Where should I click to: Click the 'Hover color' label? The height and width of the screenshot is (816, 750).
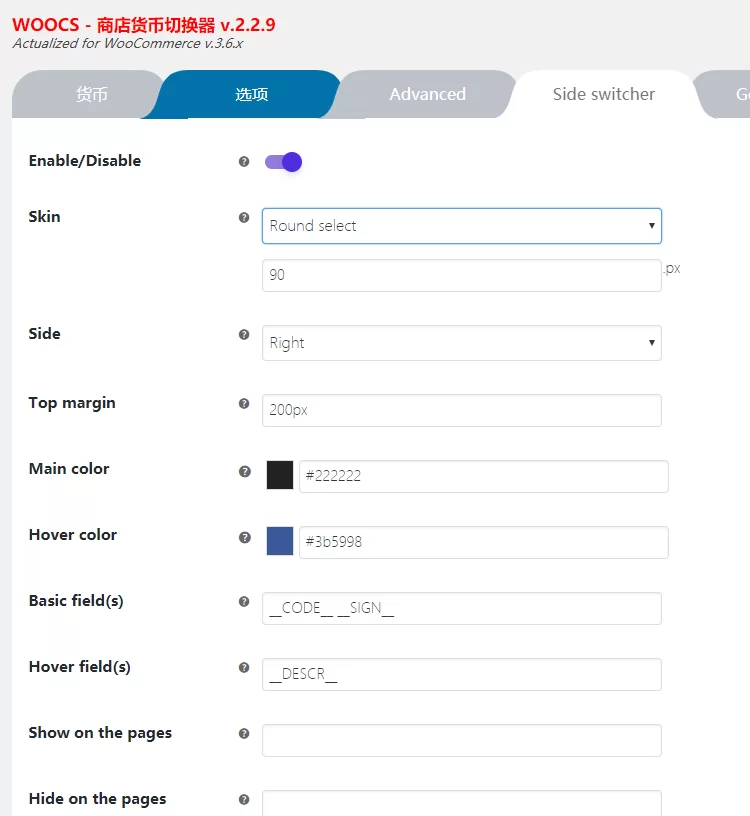[73, 535]
